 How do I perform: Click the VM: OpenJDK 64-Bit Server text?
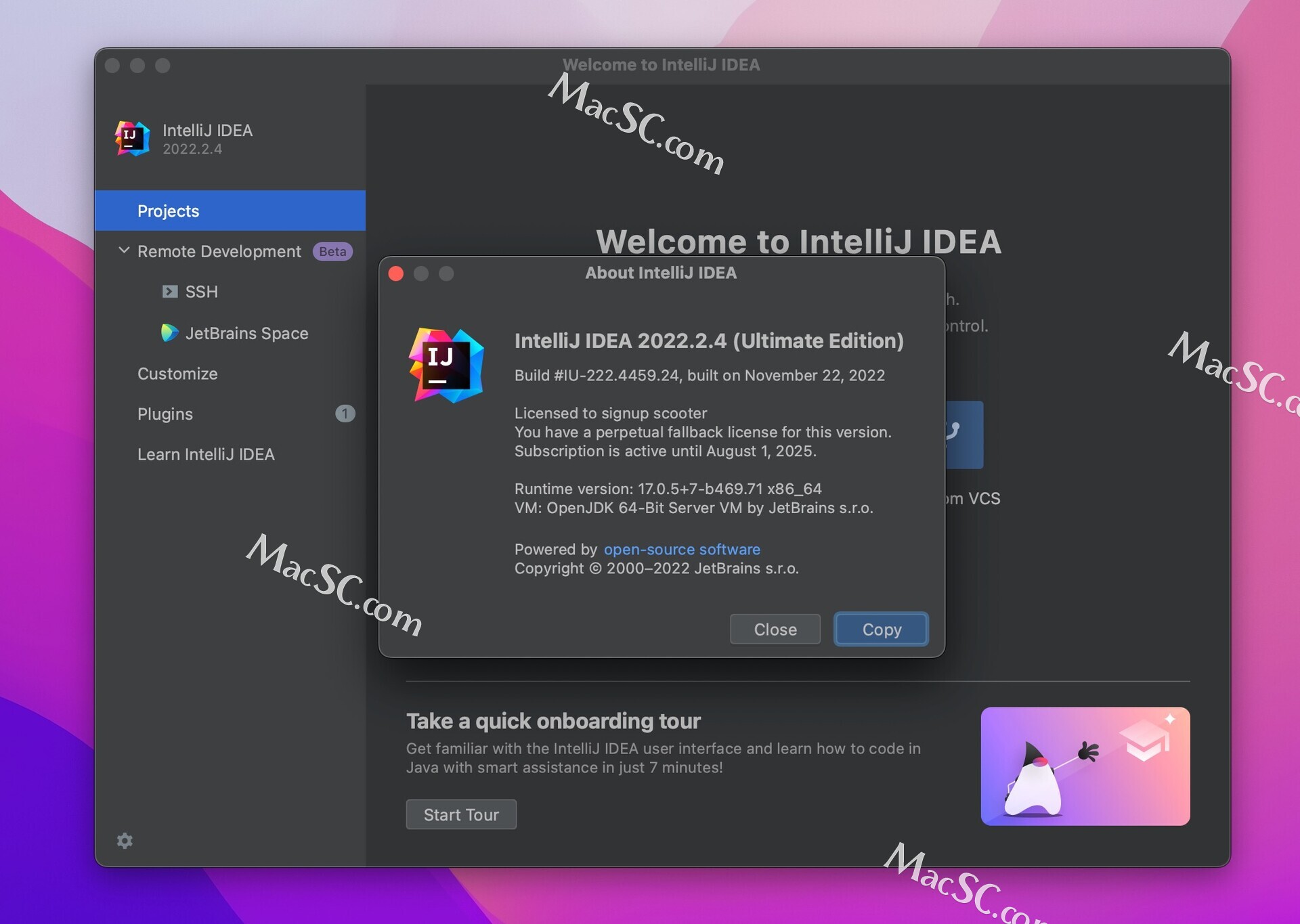point(693,508)
